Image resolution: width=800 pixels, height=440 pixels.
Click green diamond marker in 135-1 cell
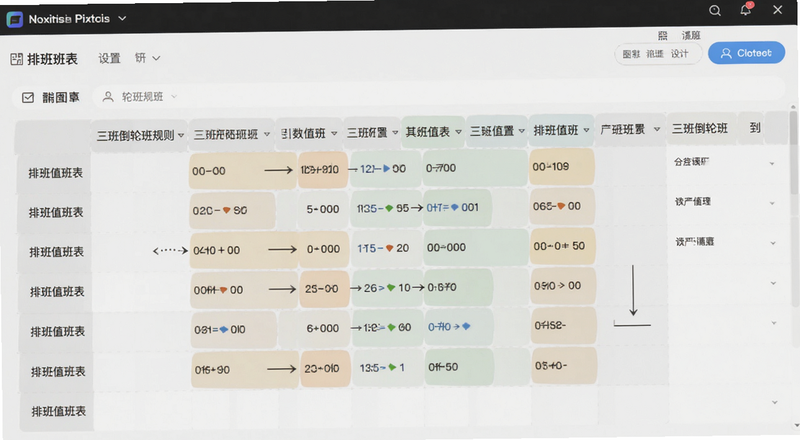tap(392, 367)
